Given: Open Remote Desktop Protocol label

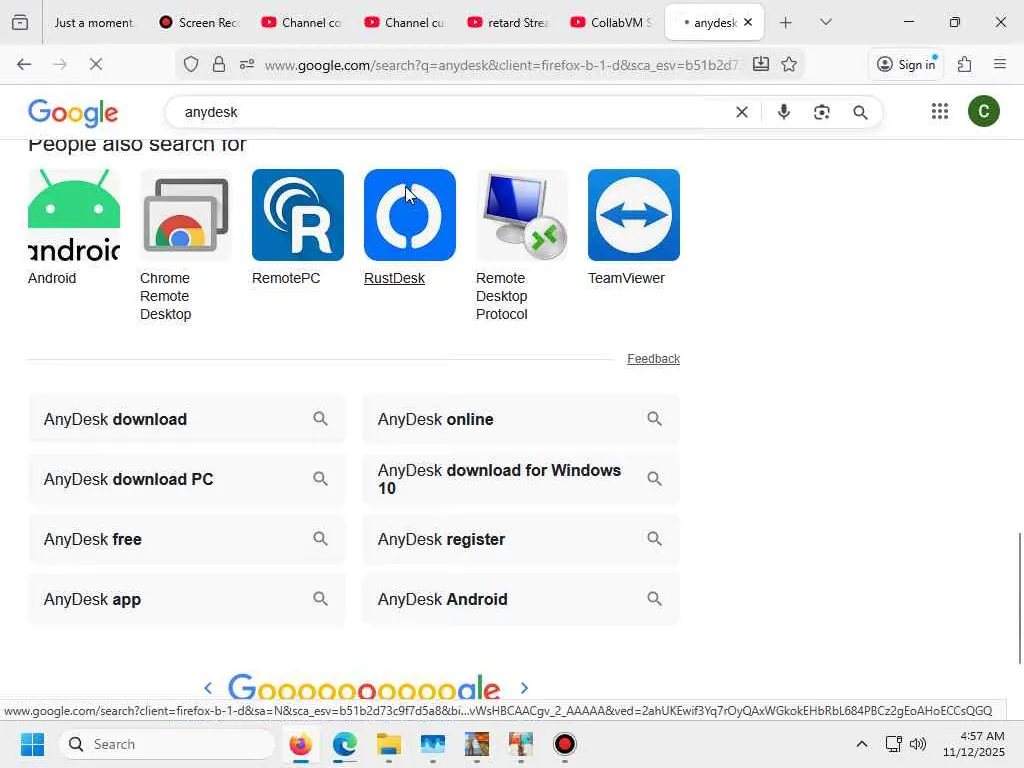Looking at the screenshot, I should [502, 296].
